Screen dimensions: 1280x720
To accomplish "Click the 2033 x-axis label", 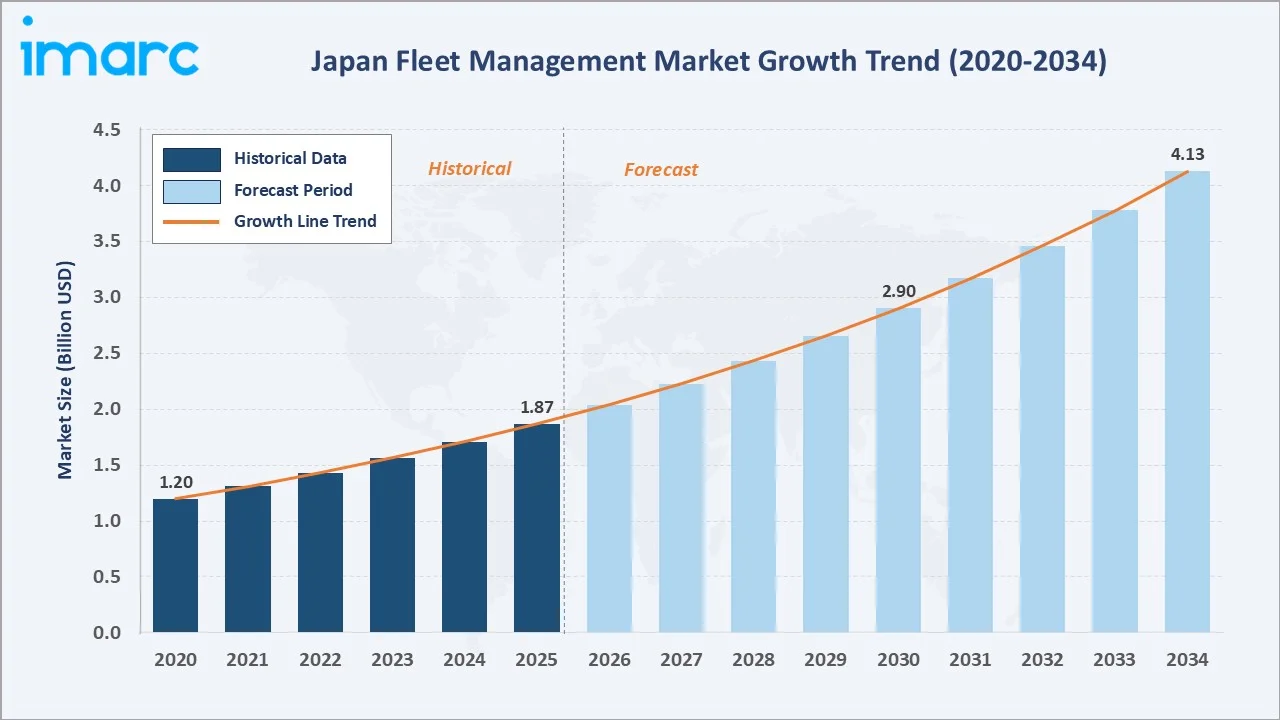I will pos(1115,660).
